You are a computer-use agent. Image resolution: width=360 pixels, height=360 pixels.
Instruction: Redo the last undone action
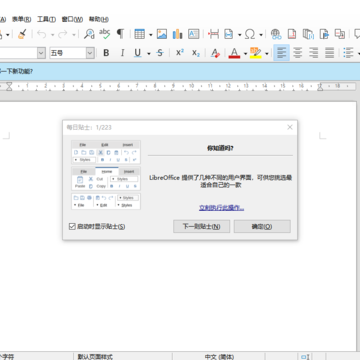pyautogui.click(x=63, y=34)
